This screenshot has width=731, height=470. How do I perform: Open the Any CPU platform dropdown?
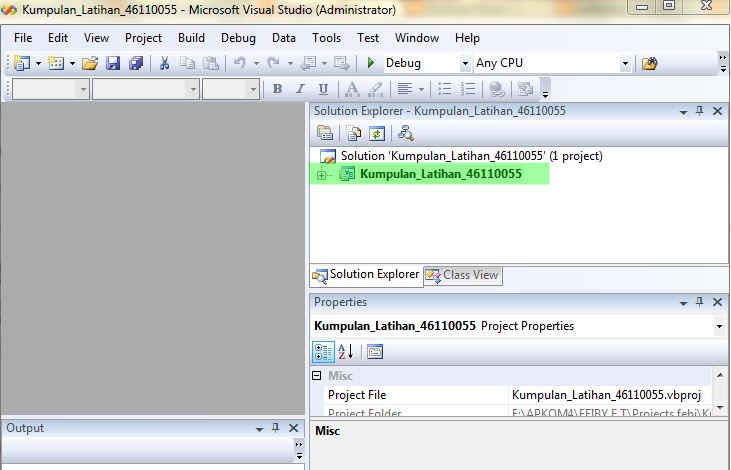click(x=625, y=63)
